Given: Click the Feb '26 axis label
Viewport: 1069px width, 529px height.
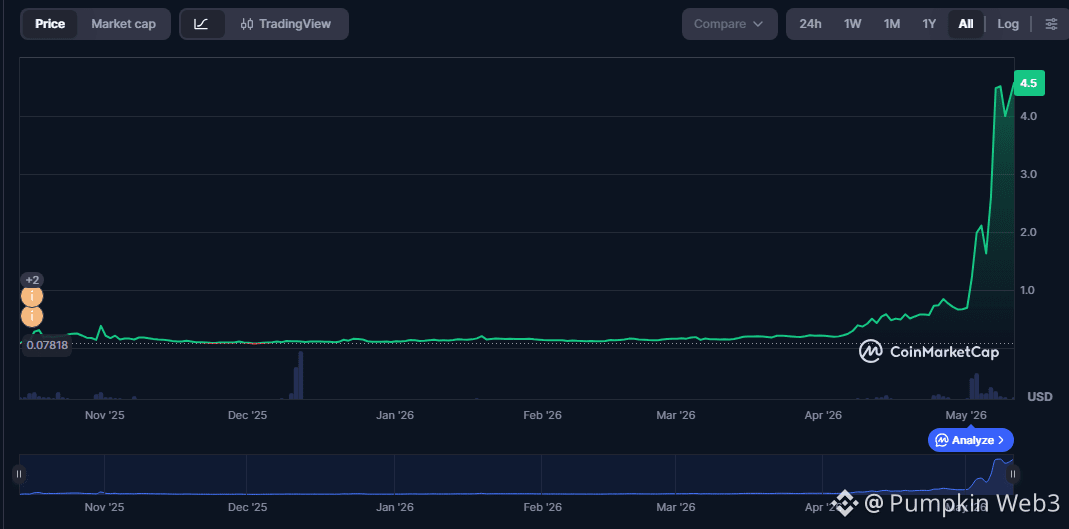Looking at the screenshot, I should (542, 415).
